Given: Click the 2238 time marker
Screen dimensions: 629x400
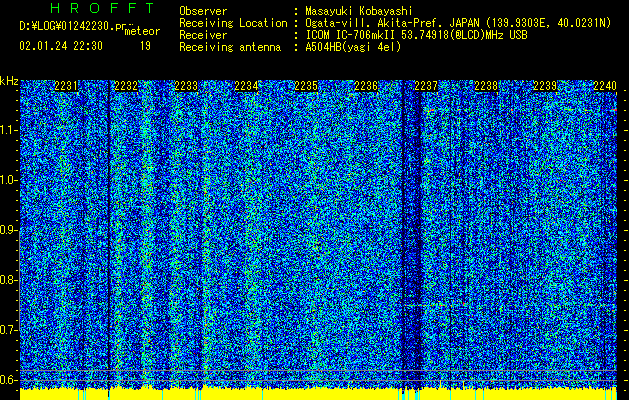Looking at the screenshot, I should coord(486,86).
